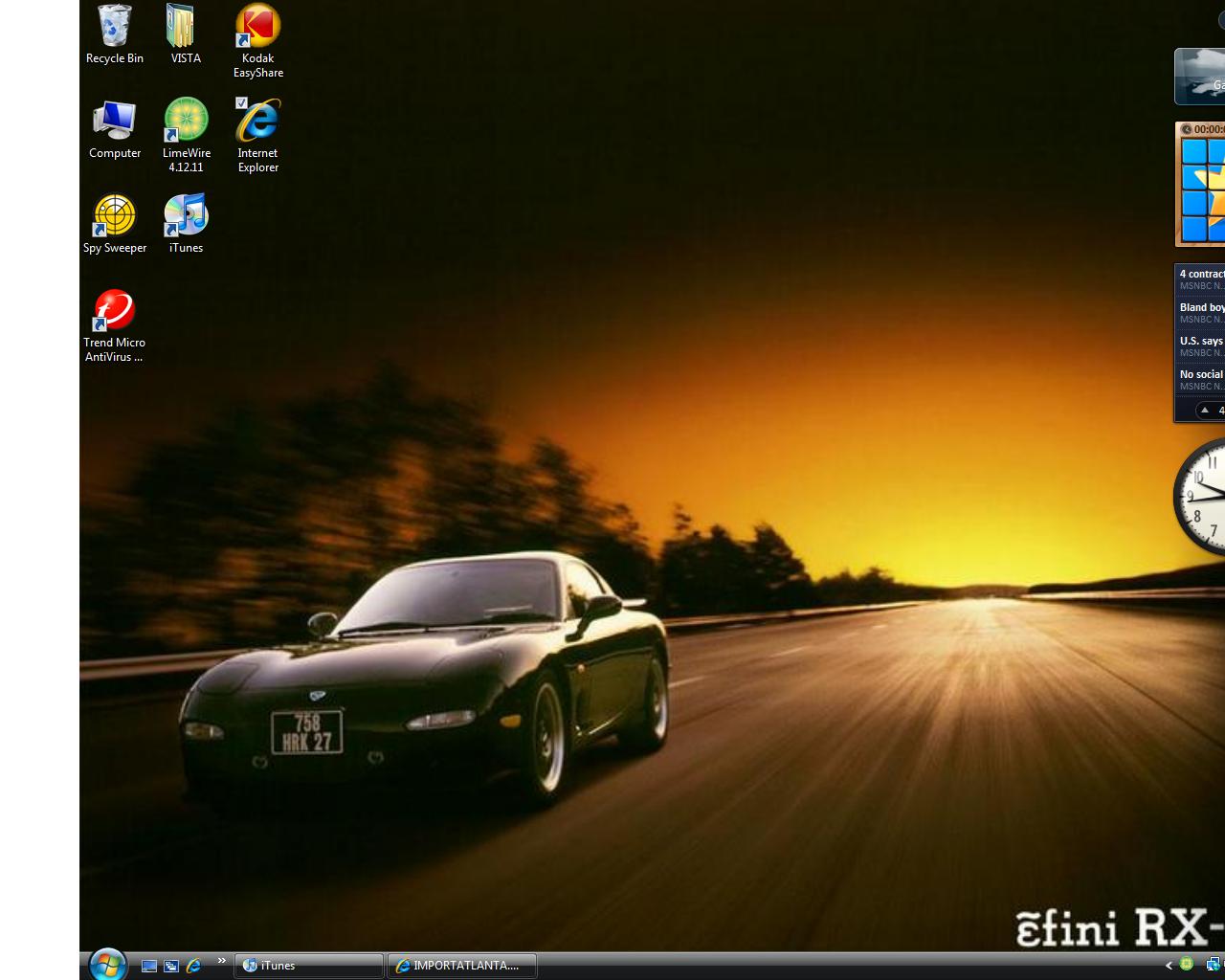
Task: Open Internet Explorer desktop shortcut
Action: [257, 122]
